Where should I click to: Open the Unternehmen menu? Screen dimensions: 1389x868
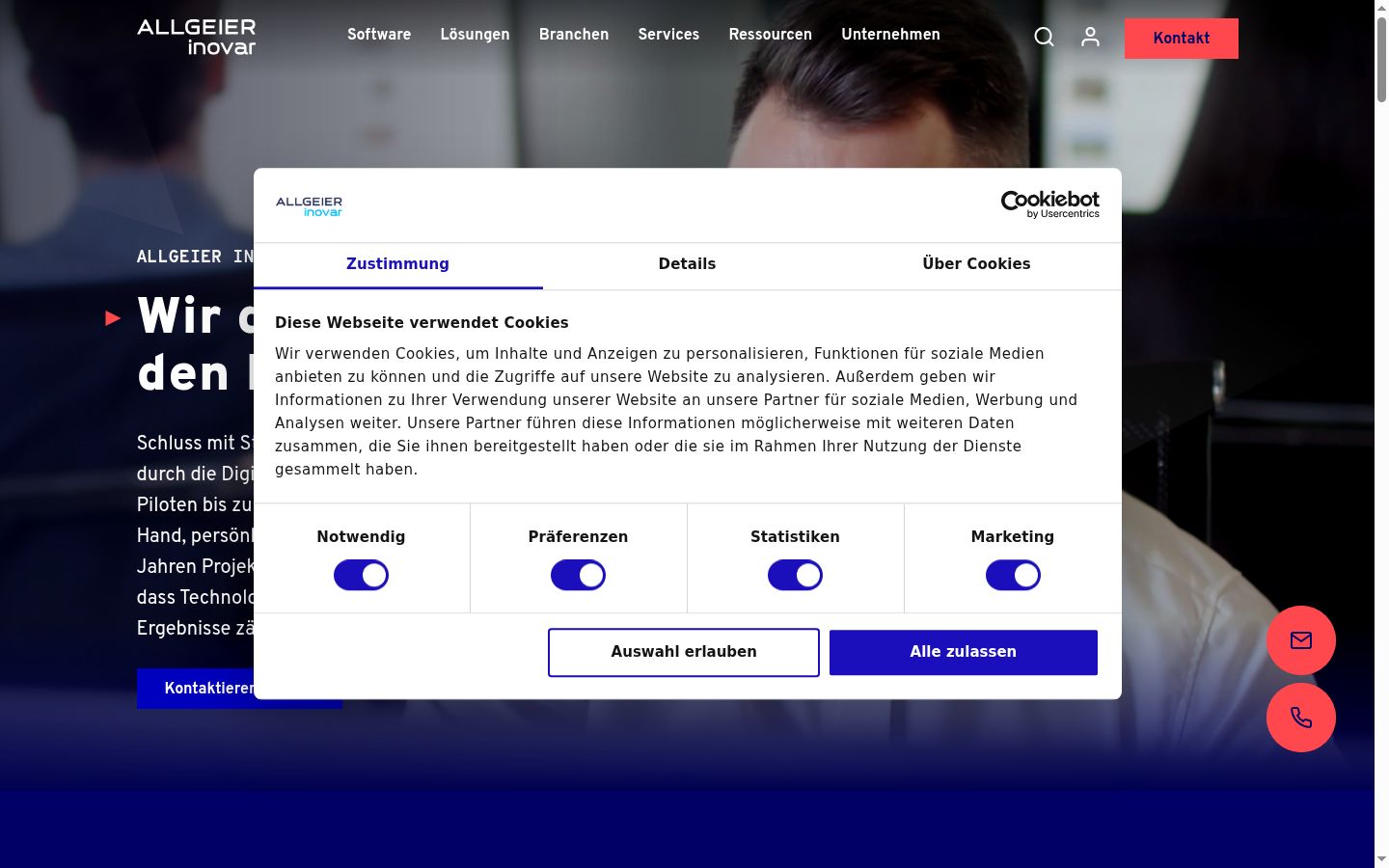[890, 35]
